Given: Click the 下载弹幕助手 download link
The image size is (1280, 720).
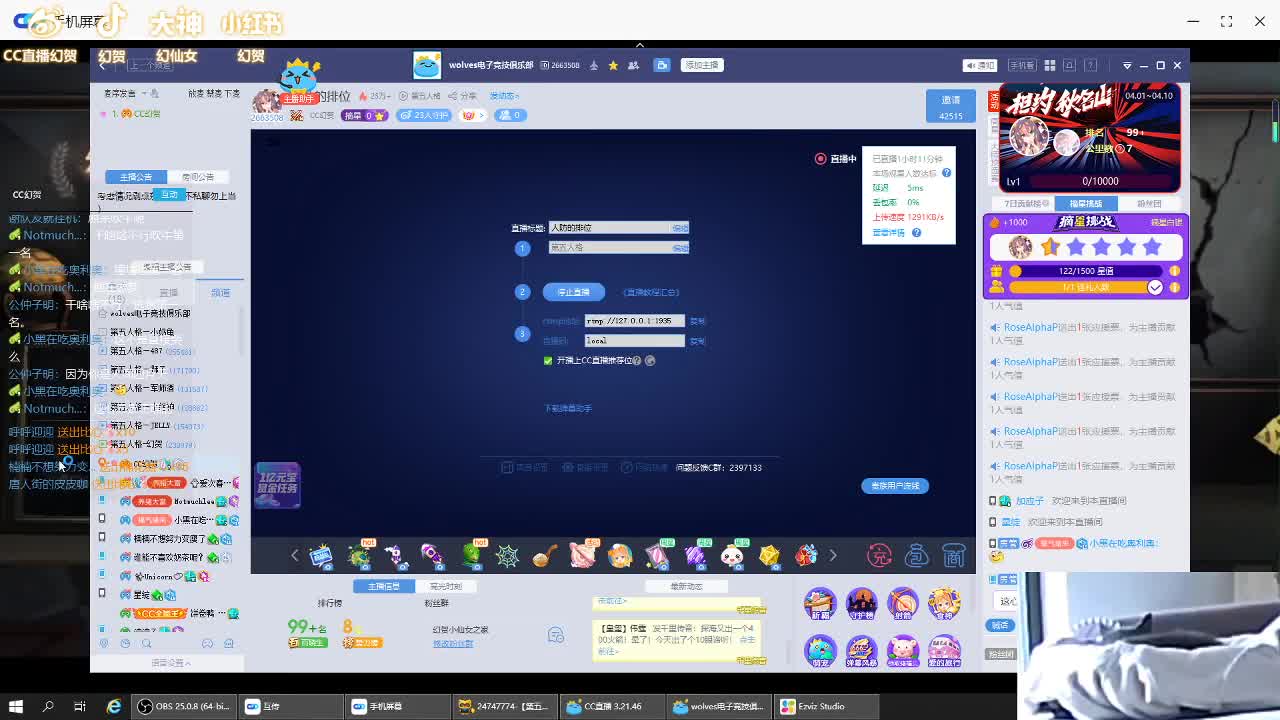Looking at the screenshot, I should click(x=567, y=408).
